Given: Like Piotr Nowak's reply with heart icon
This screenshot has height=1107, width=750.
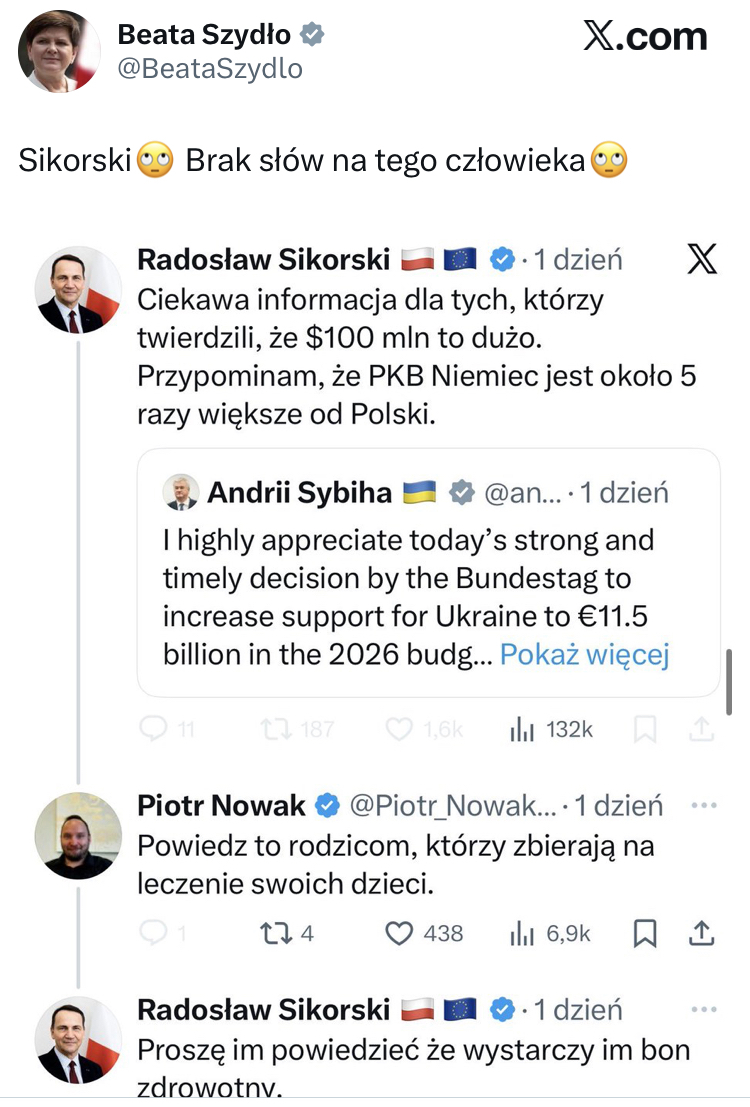Looking at the screenshot, I should click(400, 933).
